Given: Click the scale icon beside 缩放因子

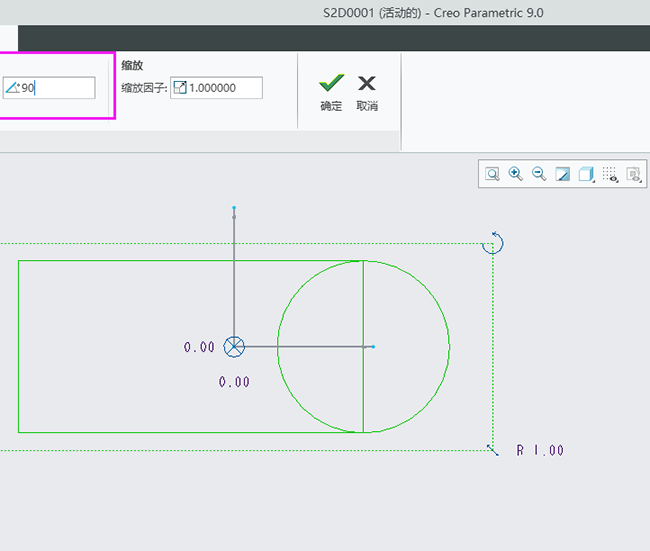Looking at the screenshot, I should [180, 88].
